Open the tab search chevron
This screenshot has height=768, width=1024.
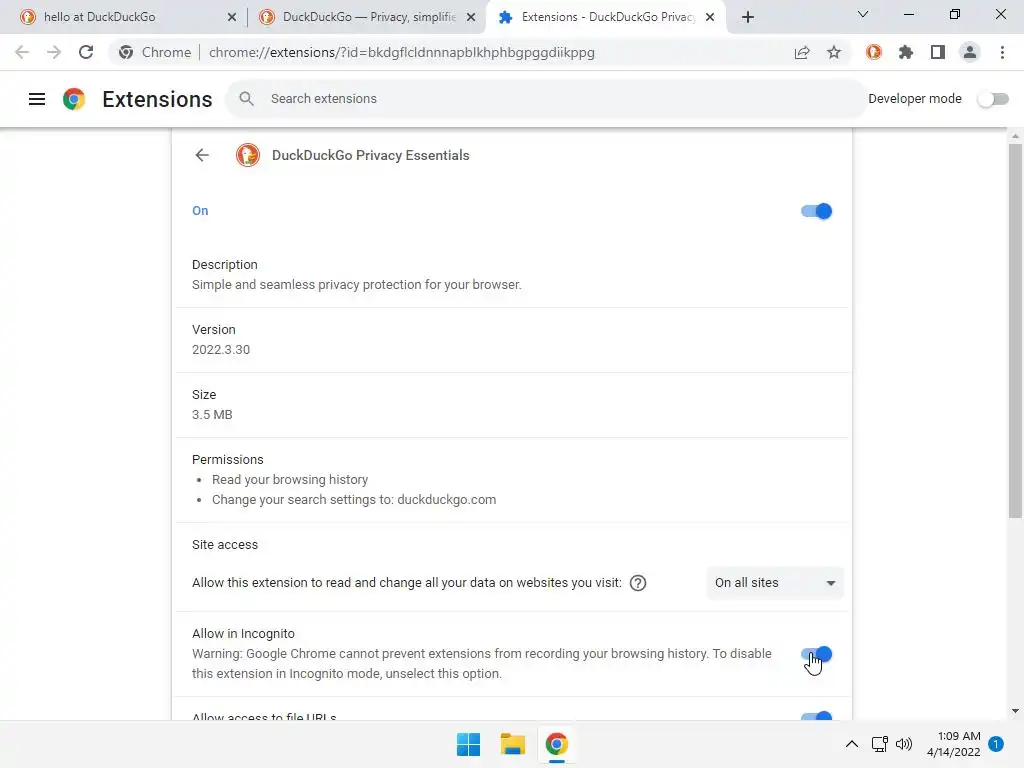(863, 14)
